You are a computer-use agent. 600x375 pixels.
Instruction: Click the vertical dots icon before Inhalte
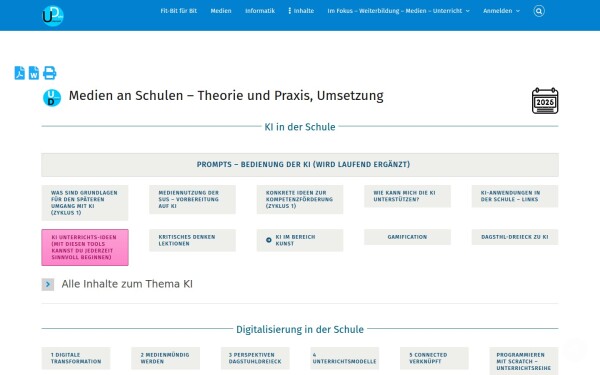[290, 11]
